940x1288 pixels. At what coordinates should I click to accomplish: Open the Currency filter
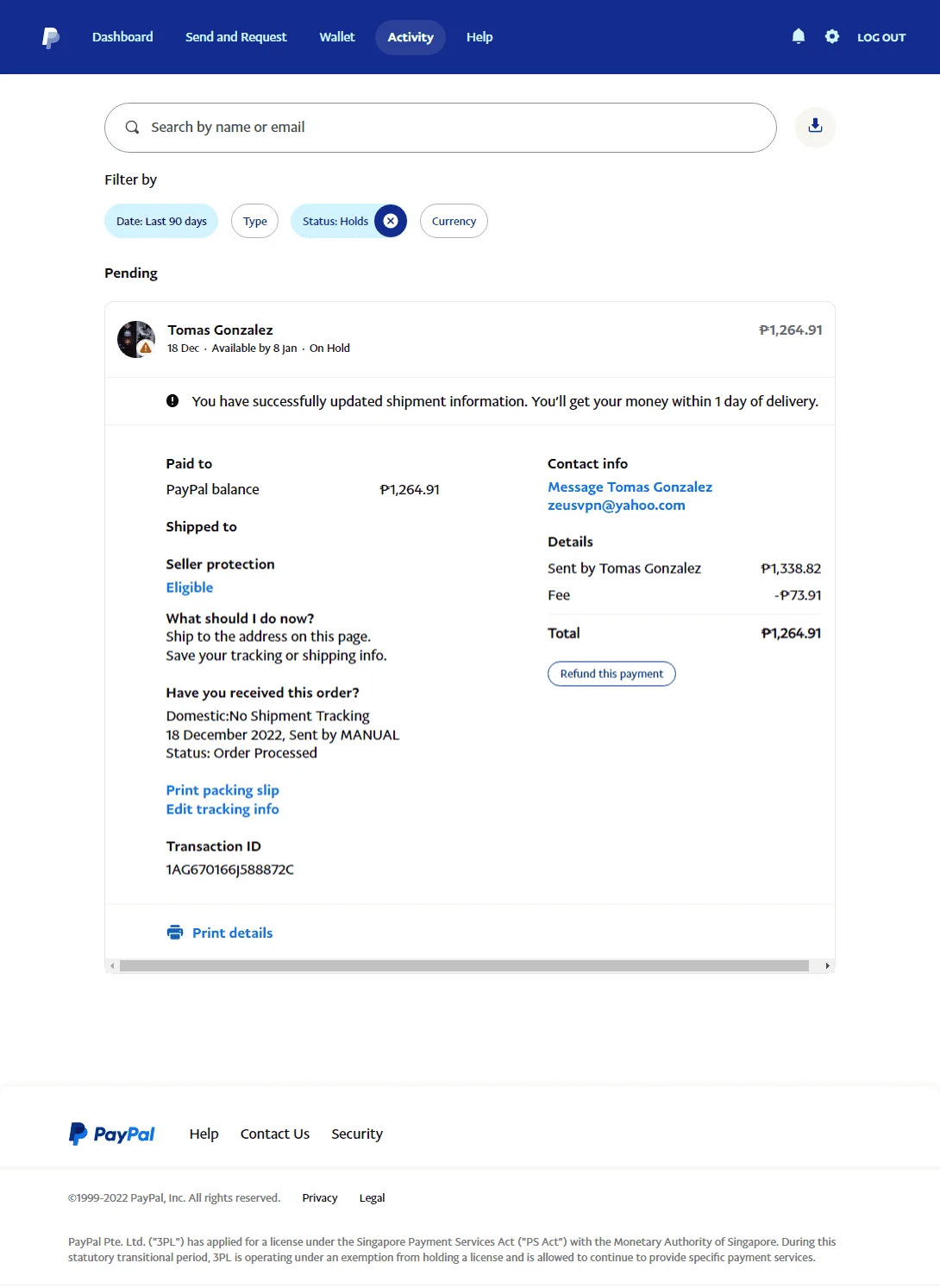click(x=454, y=221)
